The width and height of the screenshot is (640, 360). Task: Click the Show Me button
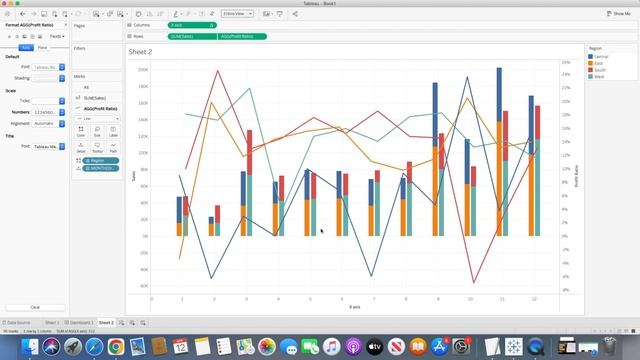pos(618,13)
